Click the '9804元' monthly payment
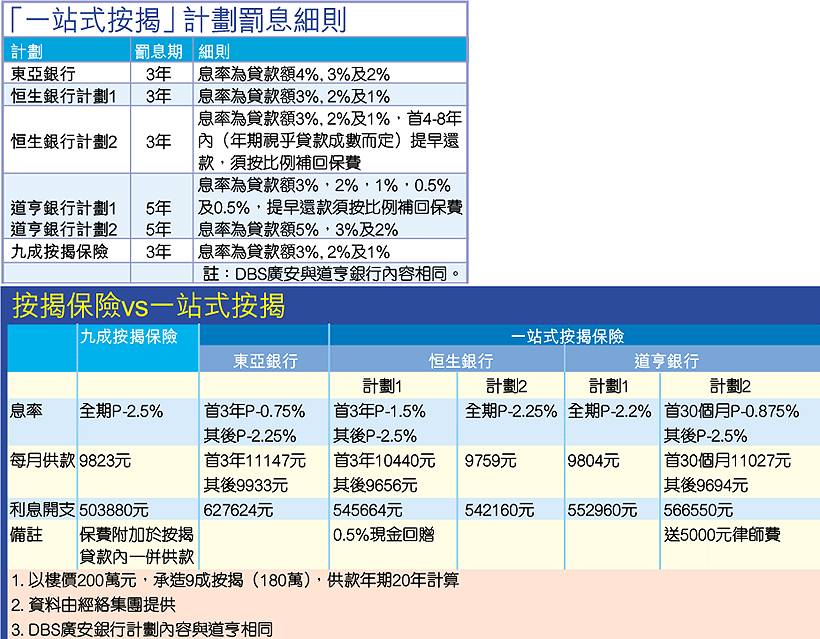This screenshot has width=820, height=639. click(594, 460)
